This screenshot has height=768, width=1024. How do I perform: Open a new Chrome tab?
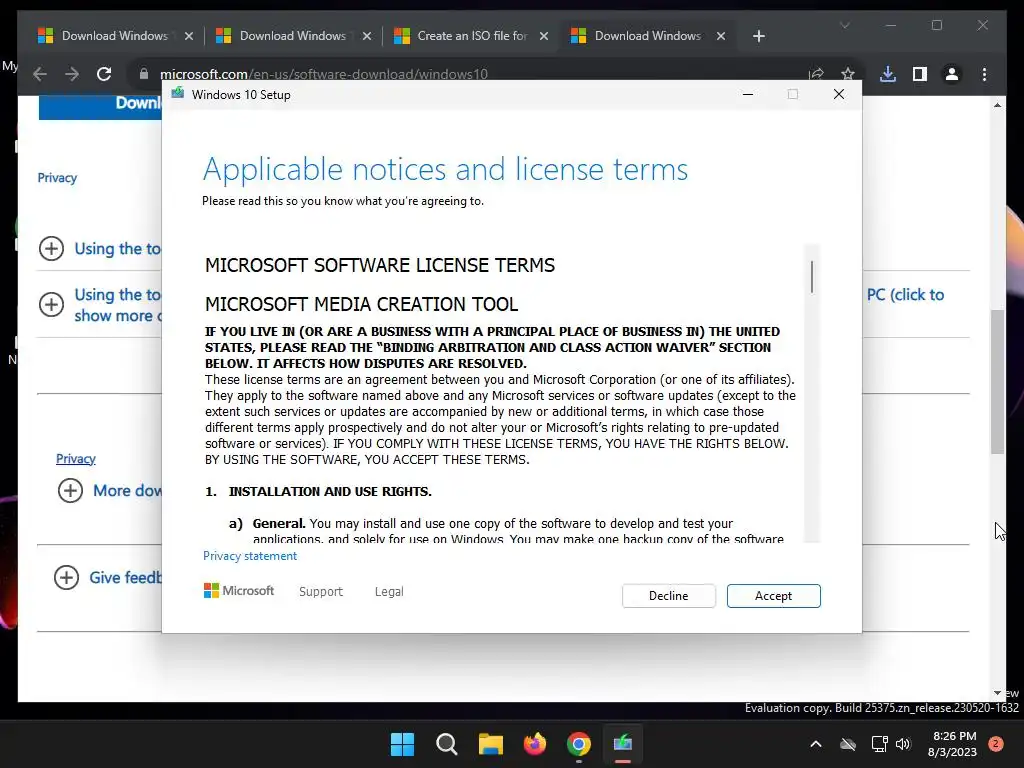[758, 36]
